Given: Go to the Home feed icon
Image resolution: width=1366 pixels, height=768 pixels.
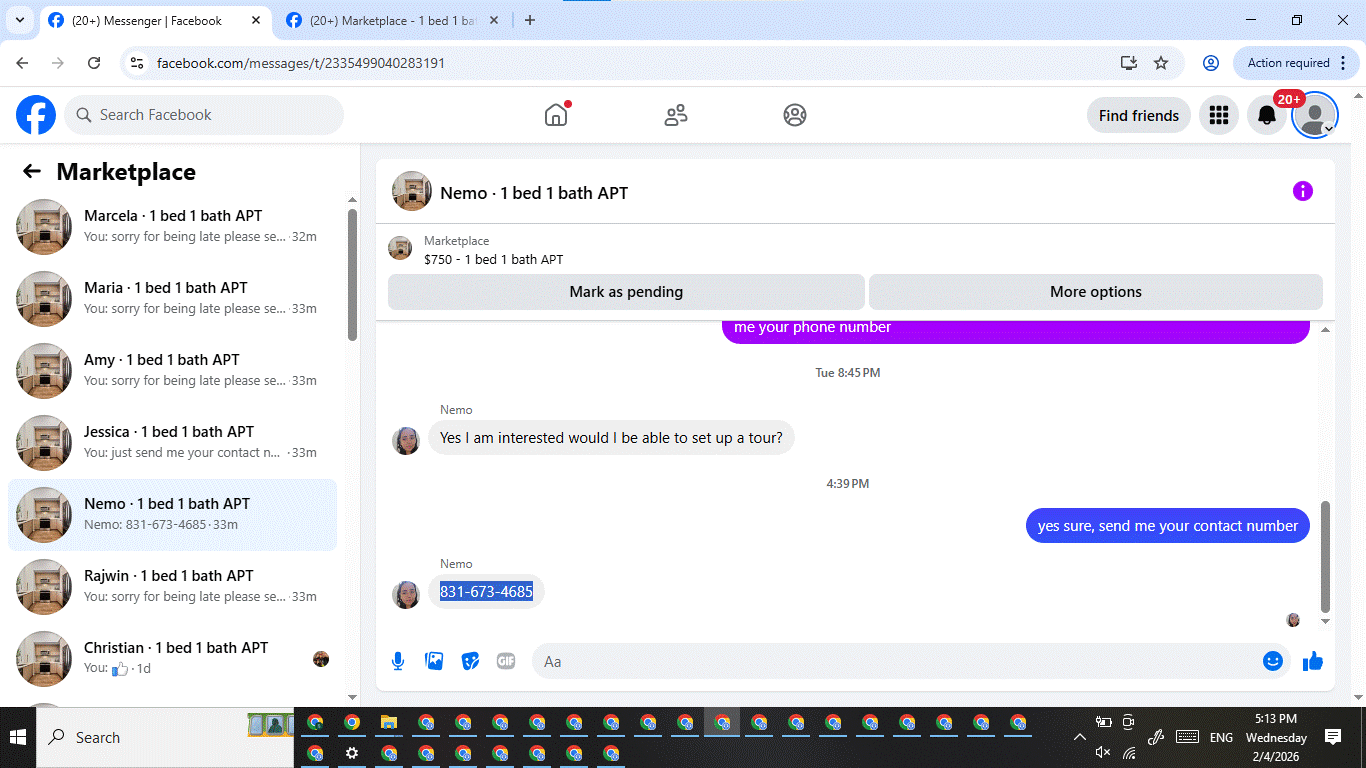Looking at the screenshot, I should point(556,115).
